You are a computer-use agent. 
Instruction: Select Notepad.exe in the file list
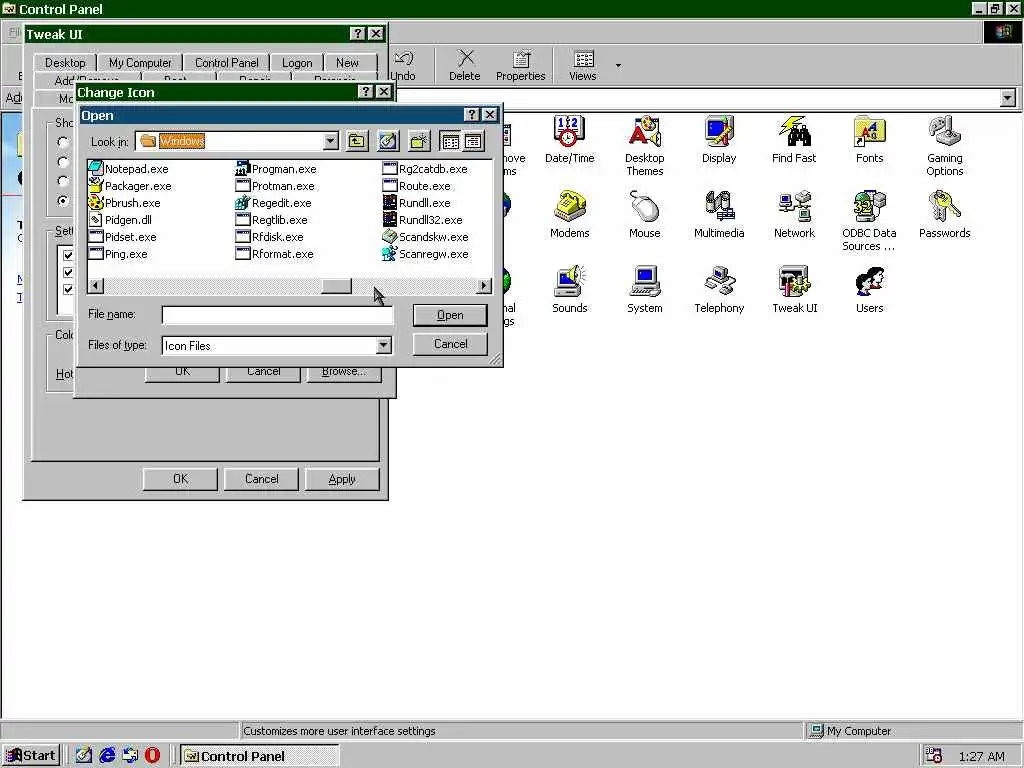[129, 168]
